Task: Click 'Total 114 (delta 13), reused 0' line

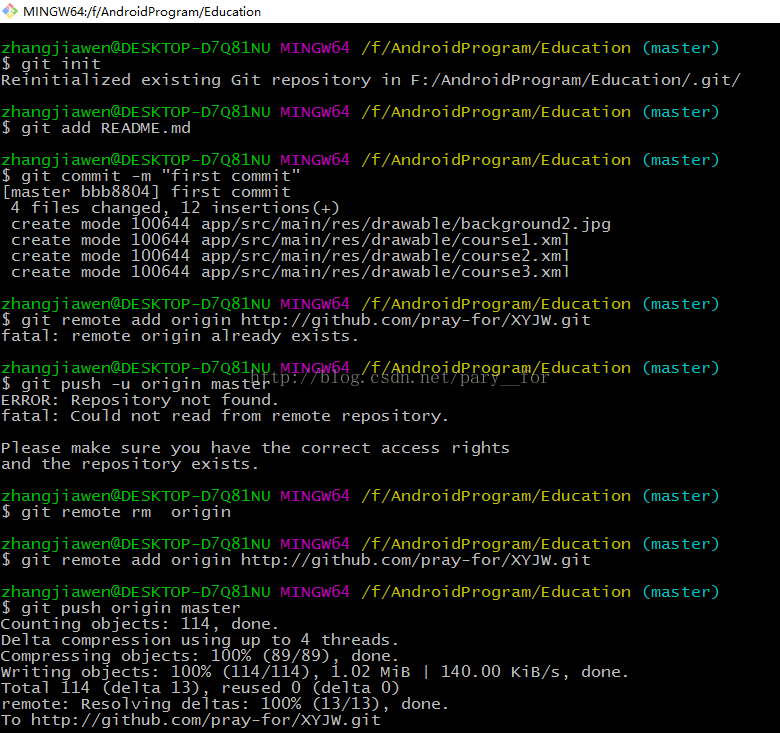Action: point(200,688)
